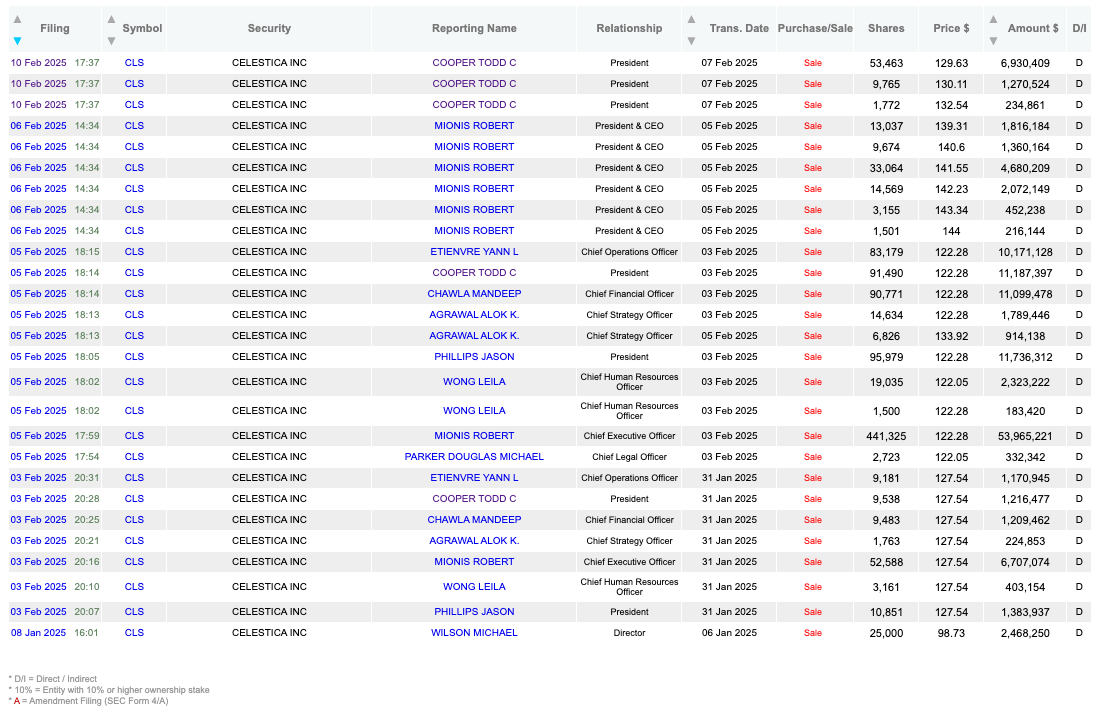Sort the Filing column descending

18,41
